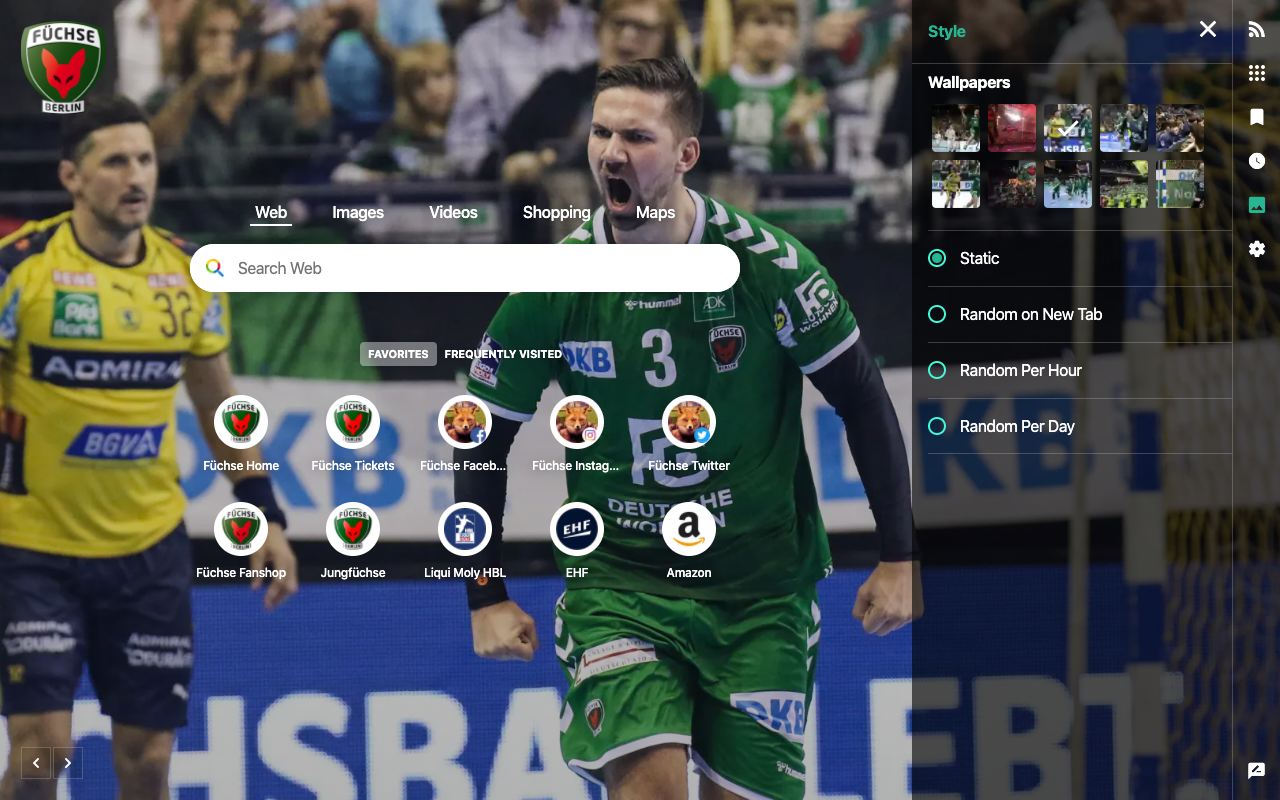1280x800 pixels.
Task: Open Amazon shortcut
Action: pos(689,529)
